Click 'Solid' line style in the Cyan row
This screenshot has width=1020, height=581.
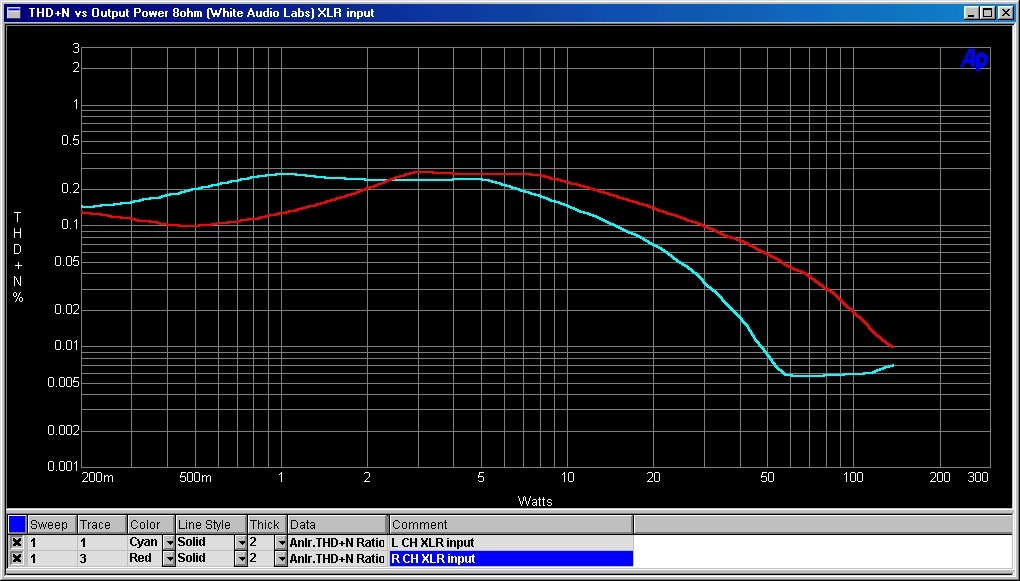point(206,543)
